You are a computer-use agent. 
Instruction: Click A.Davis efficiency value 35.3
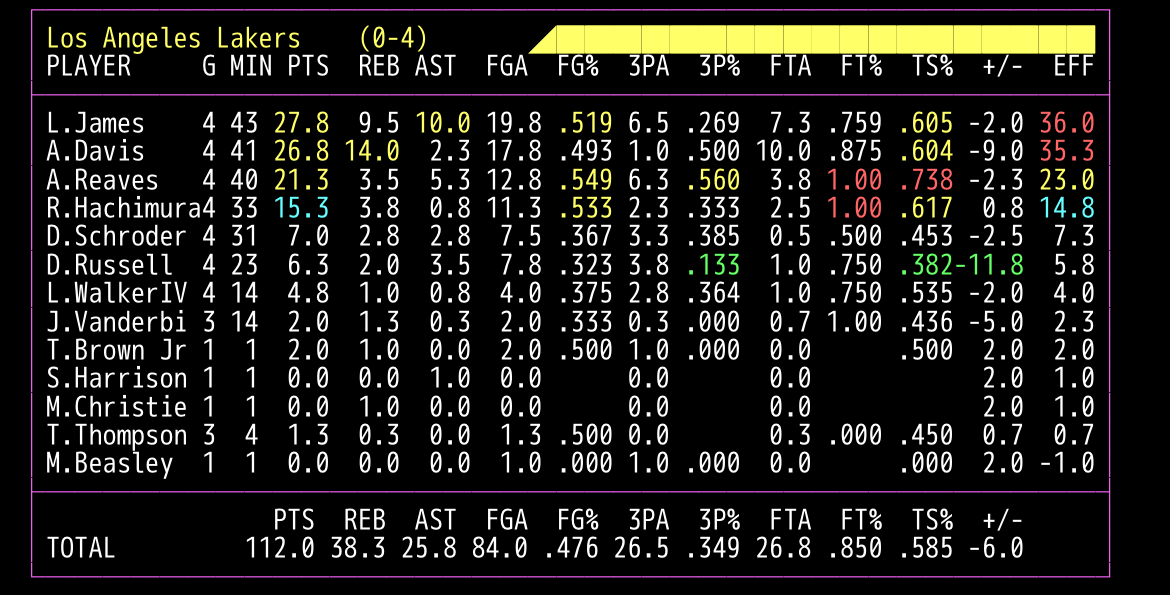pyautogui.click(x=1067, y=151)
